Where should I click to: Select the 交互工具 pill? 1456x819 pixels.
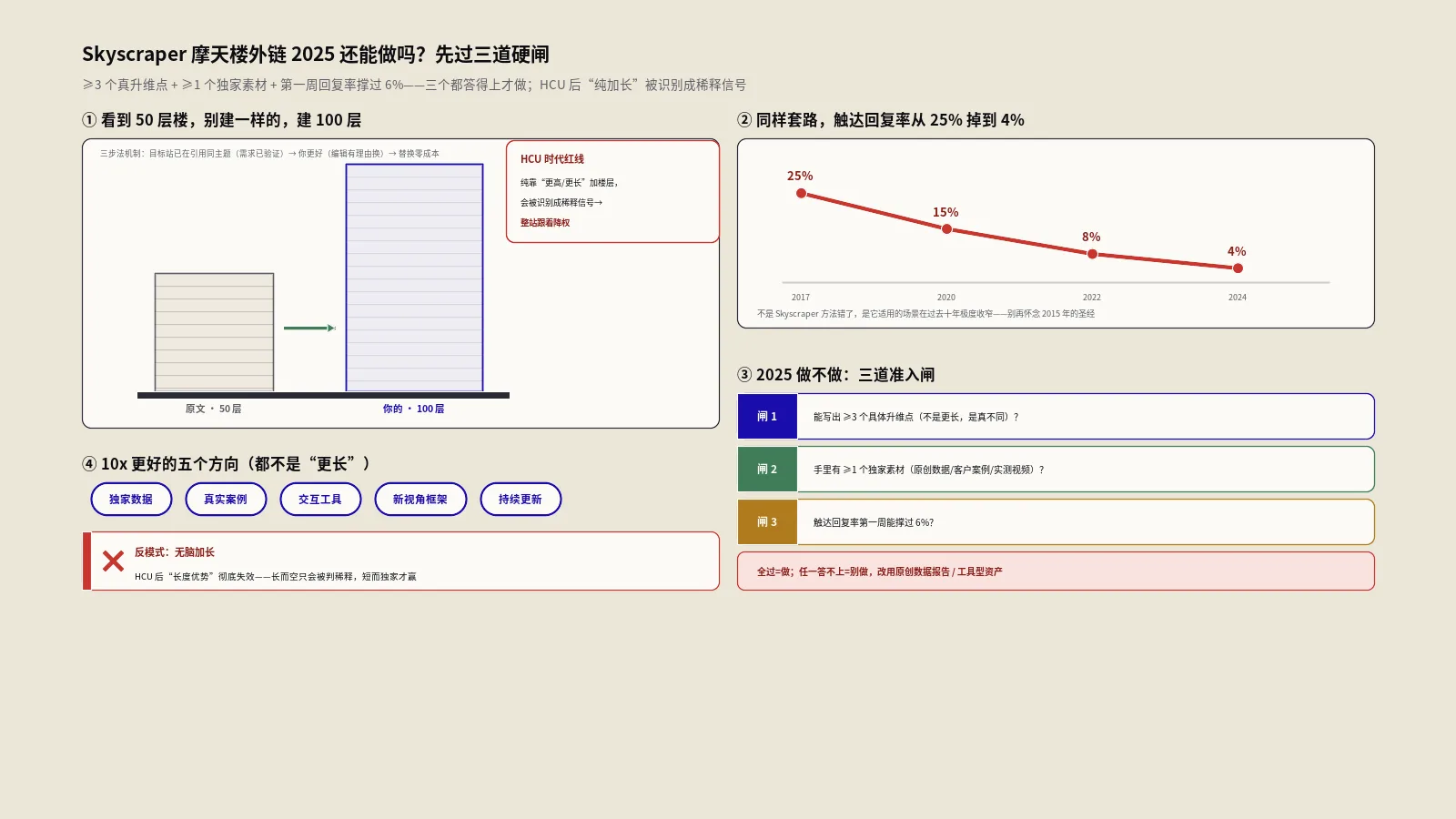(320, 499)
